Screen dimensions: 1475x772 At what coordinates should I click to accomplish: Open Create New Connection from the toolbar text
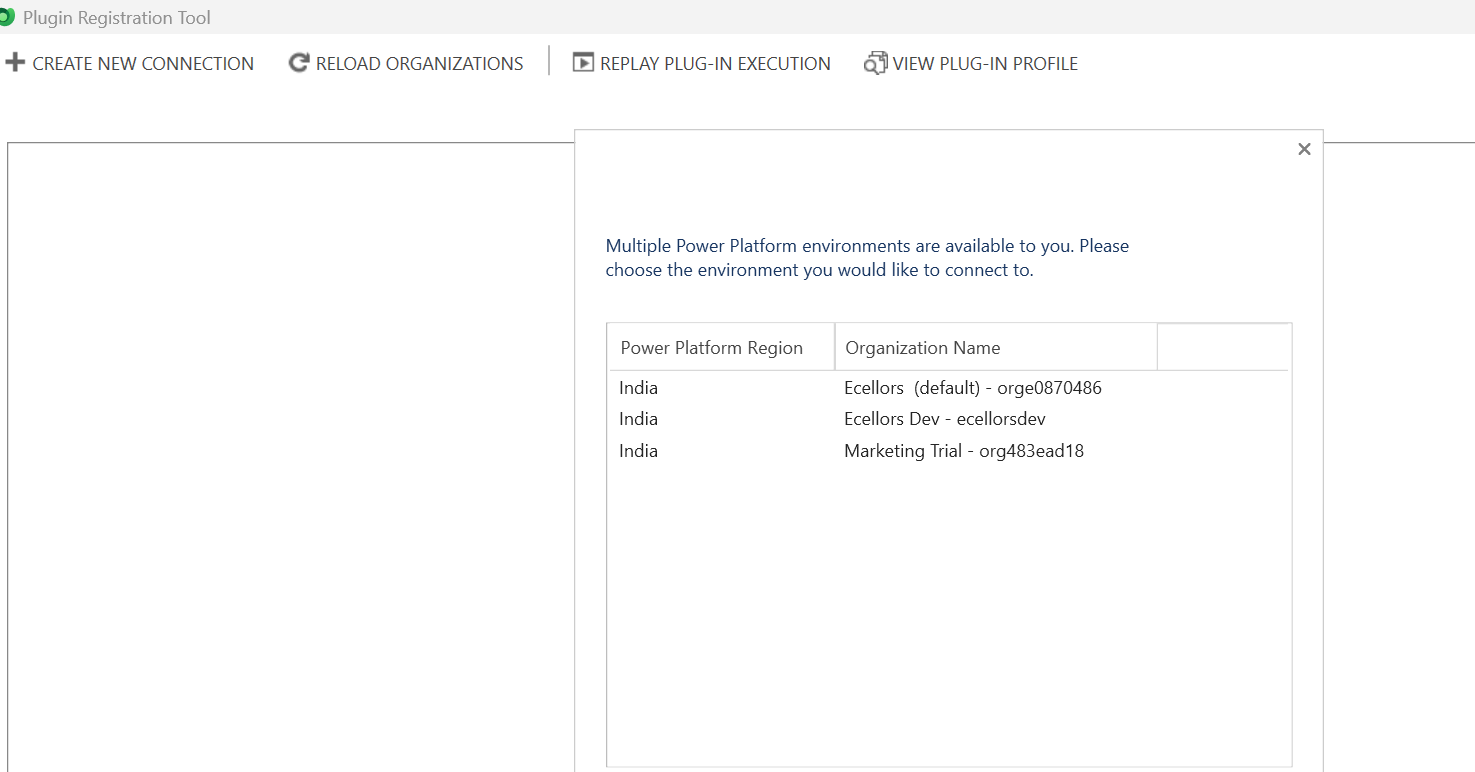point(143,64)
